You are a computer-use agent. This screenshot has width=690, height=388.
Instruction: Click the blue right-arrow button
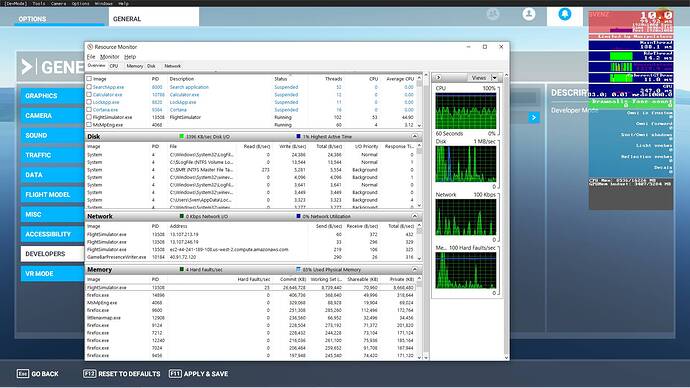[534, 117]
